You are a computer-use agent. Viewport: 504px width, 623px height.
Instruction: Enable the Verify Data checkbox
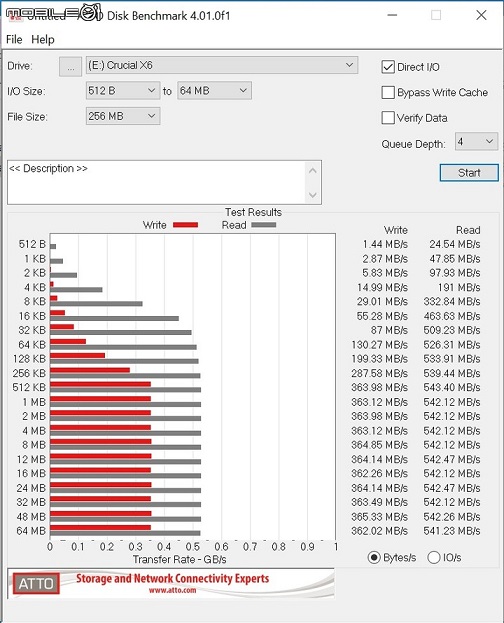coord(388,118)
